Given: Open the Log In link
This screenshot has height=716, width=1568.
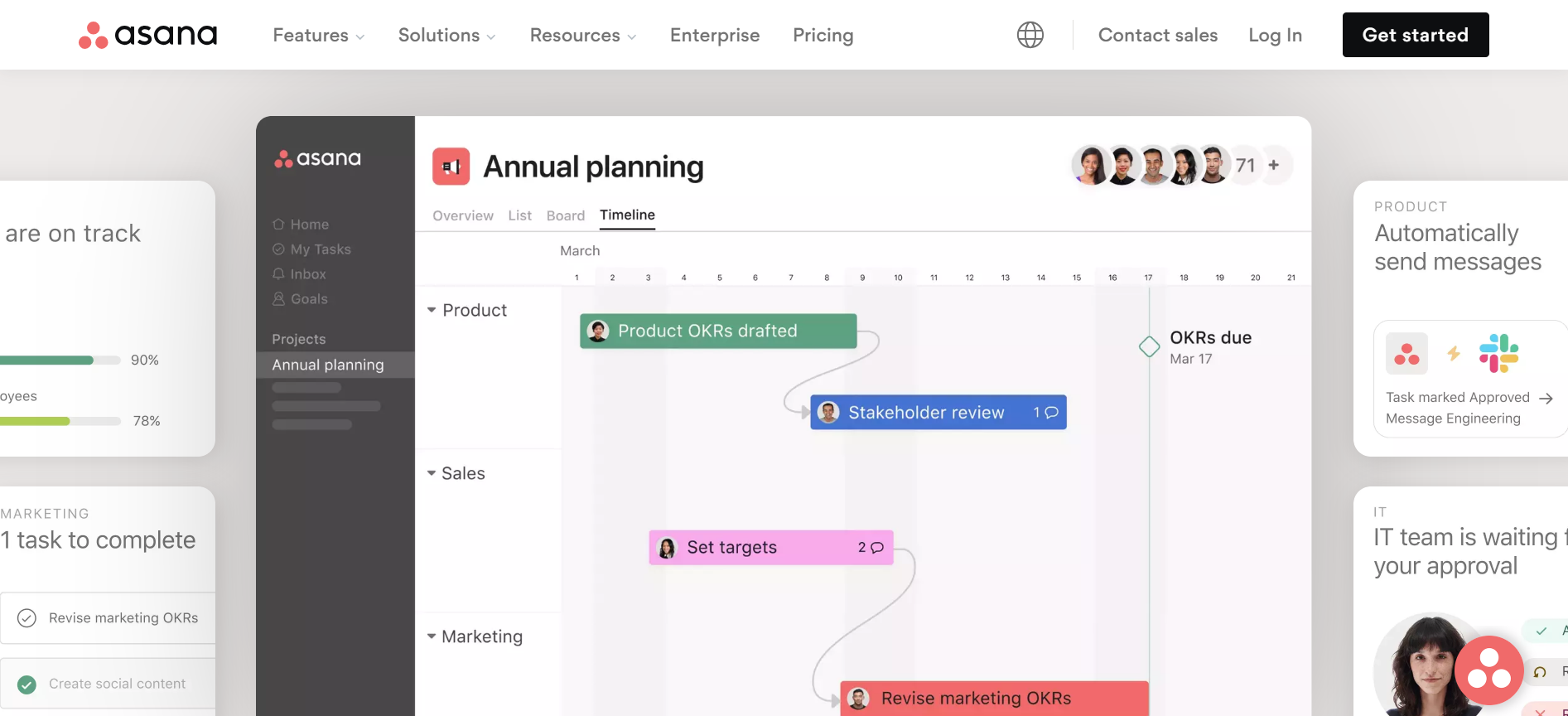Looking at the screenshot, I should click(1275, 36).
